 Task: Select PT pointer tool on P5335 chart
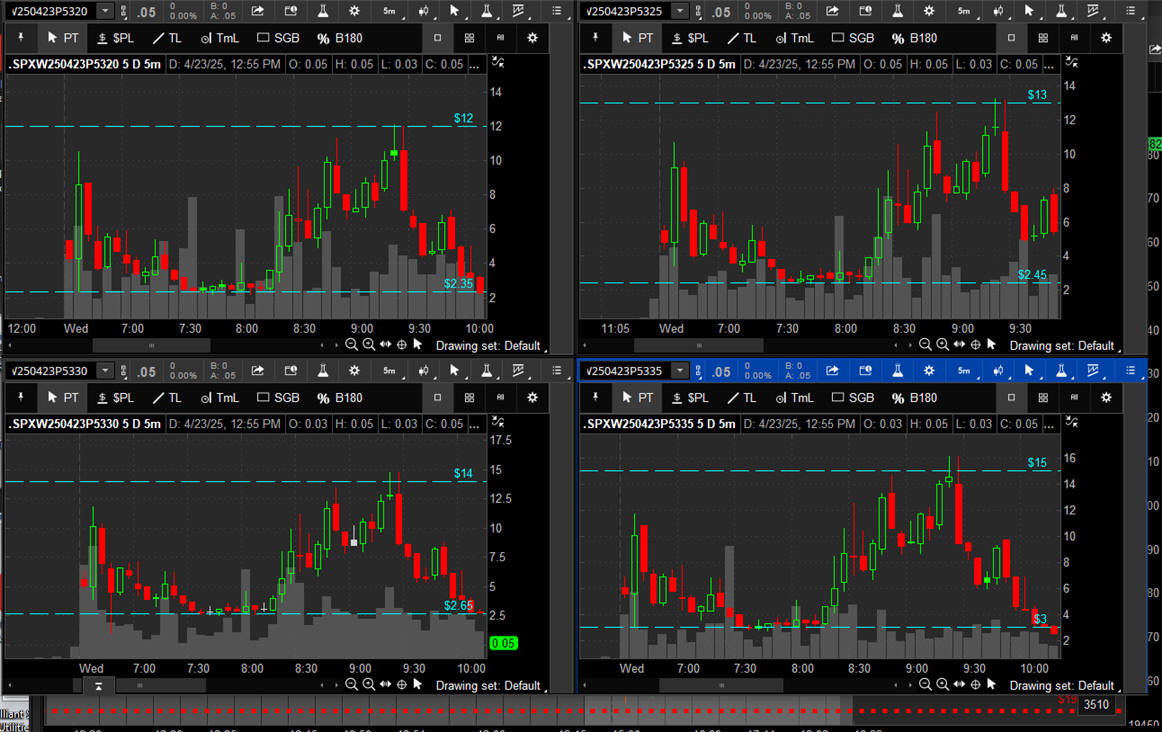637,398
